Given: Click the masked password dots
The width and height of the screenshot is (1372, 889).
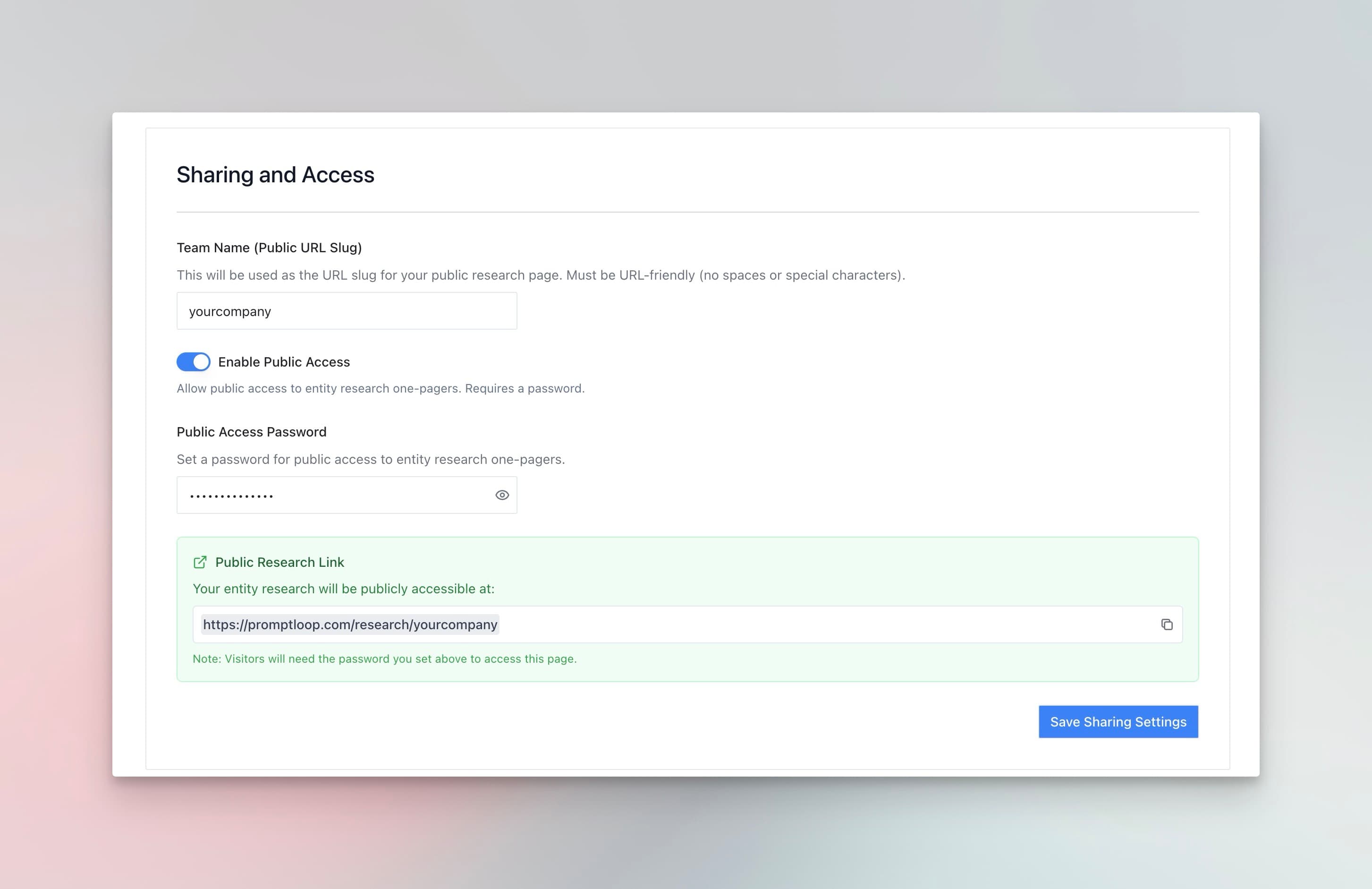Looking at the screenshot, I should pyautogui.click(x=231, y=496).
